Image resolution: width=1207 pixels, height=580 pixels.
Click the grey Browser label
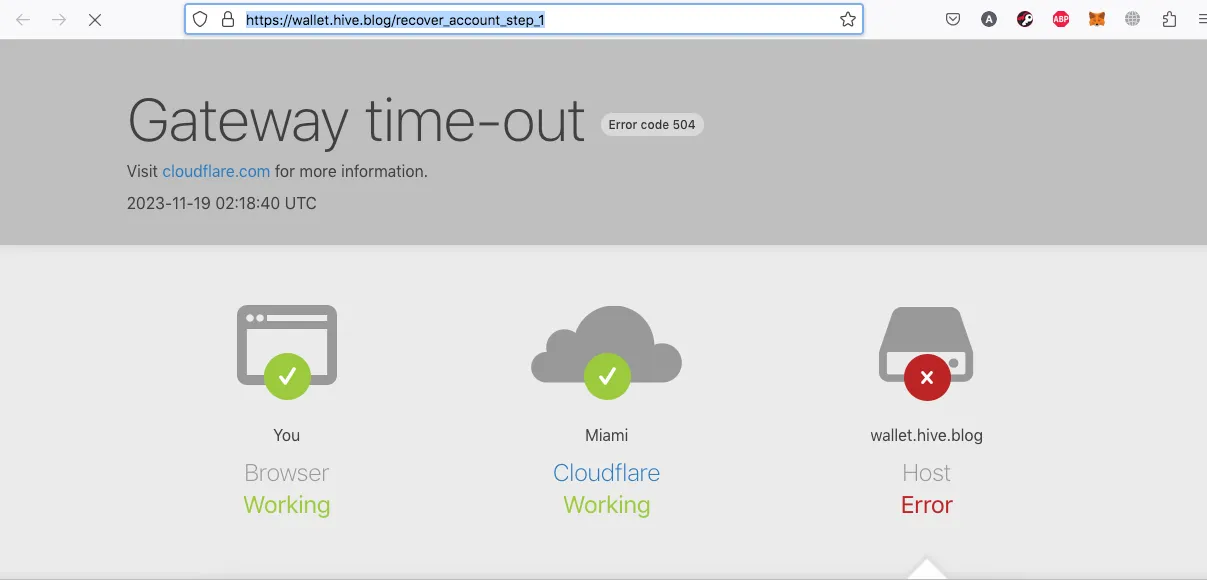[287, 473]
